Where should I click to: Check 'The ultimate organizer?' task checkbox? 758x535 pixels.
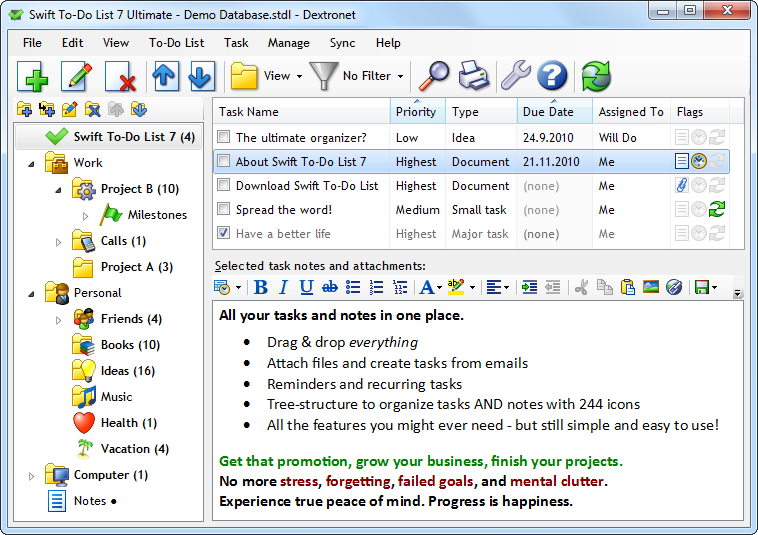223,137
